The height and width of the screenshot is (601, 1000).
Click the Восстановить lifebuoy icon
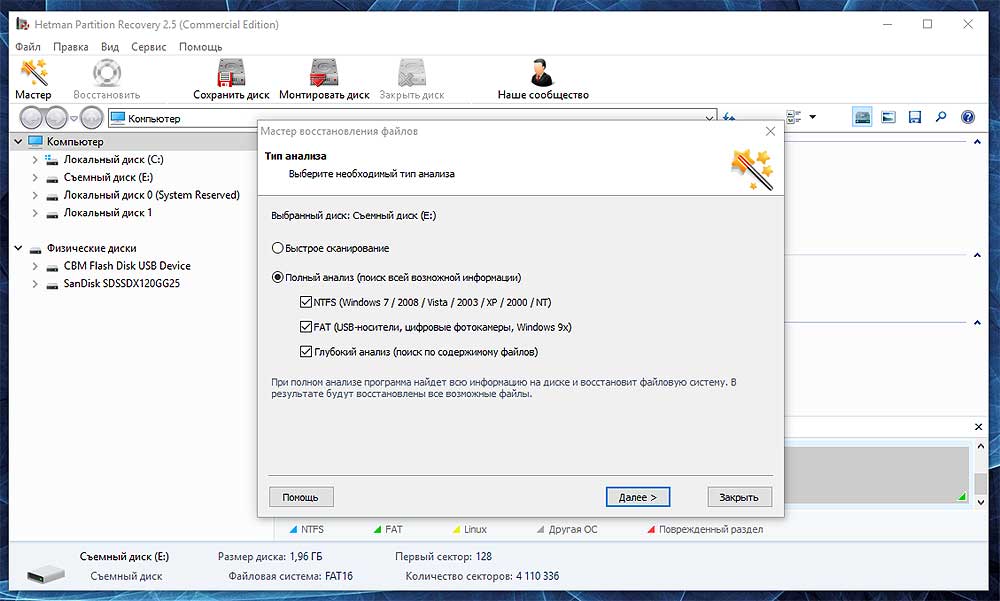point(107,72)
